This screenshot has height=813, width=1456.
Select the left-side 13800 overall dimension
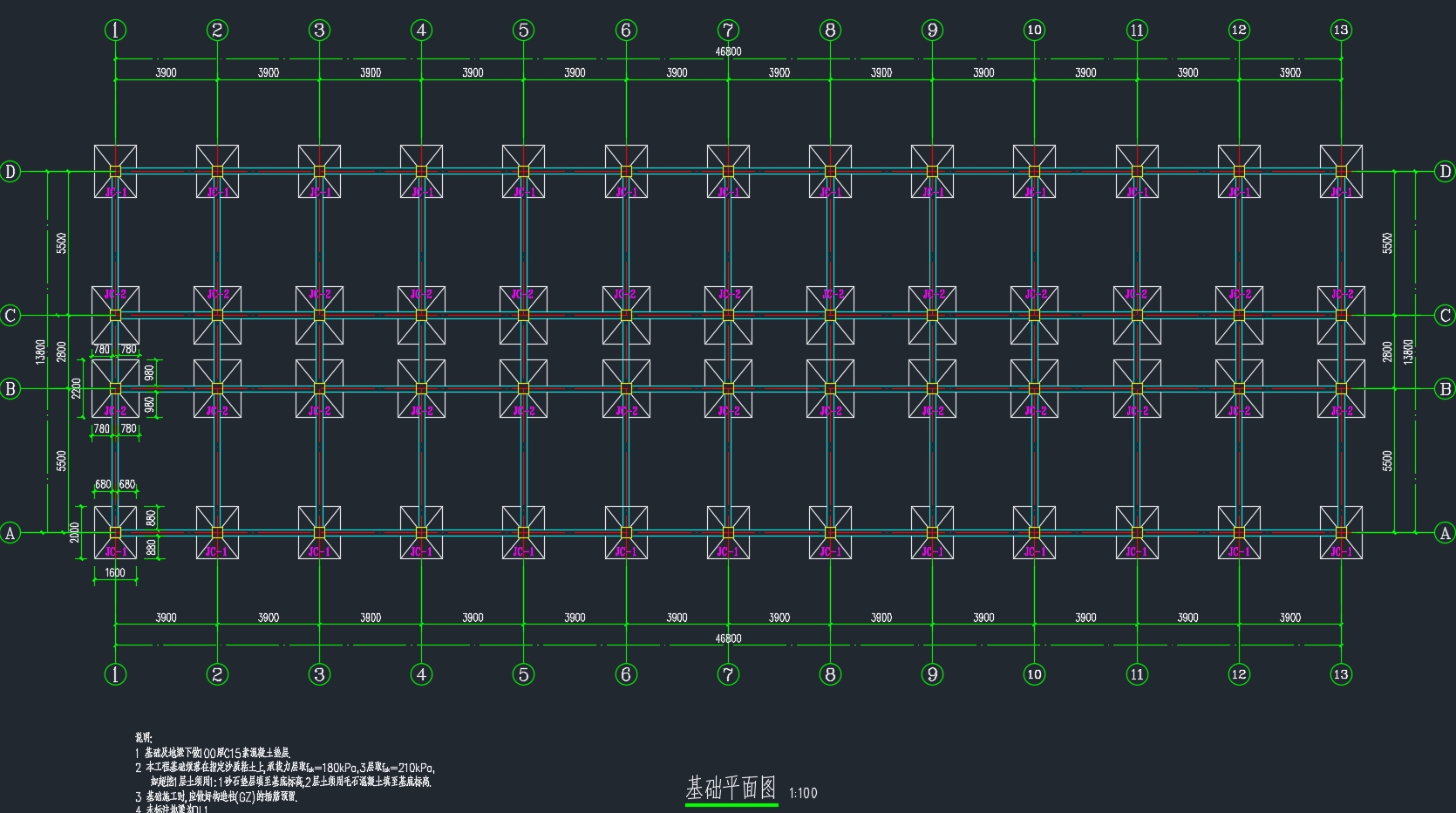tap(40, 352)
